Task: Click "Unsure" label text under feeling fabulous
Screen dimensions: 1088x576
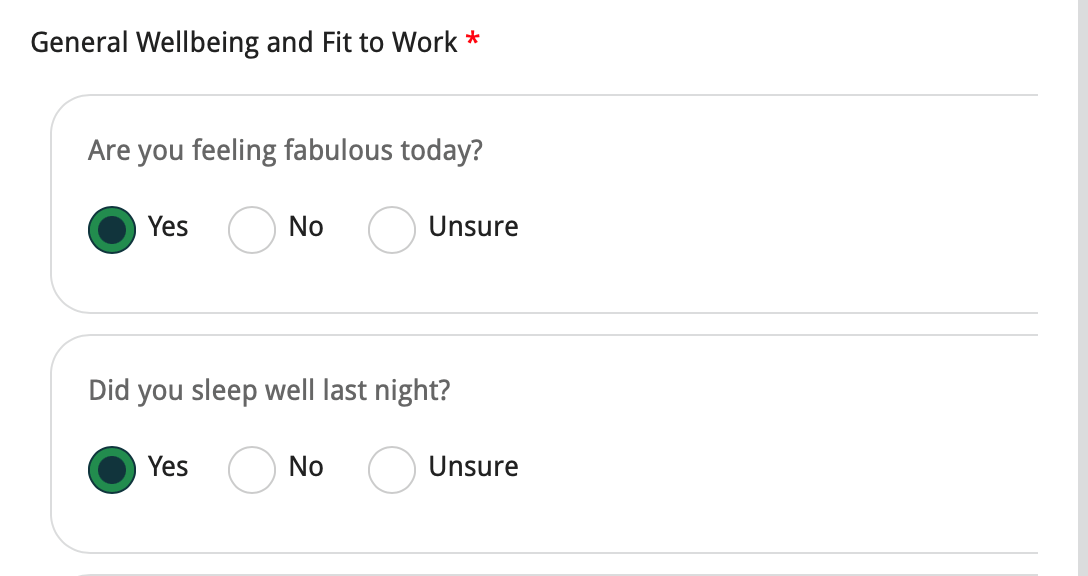Action: (473, 227)
